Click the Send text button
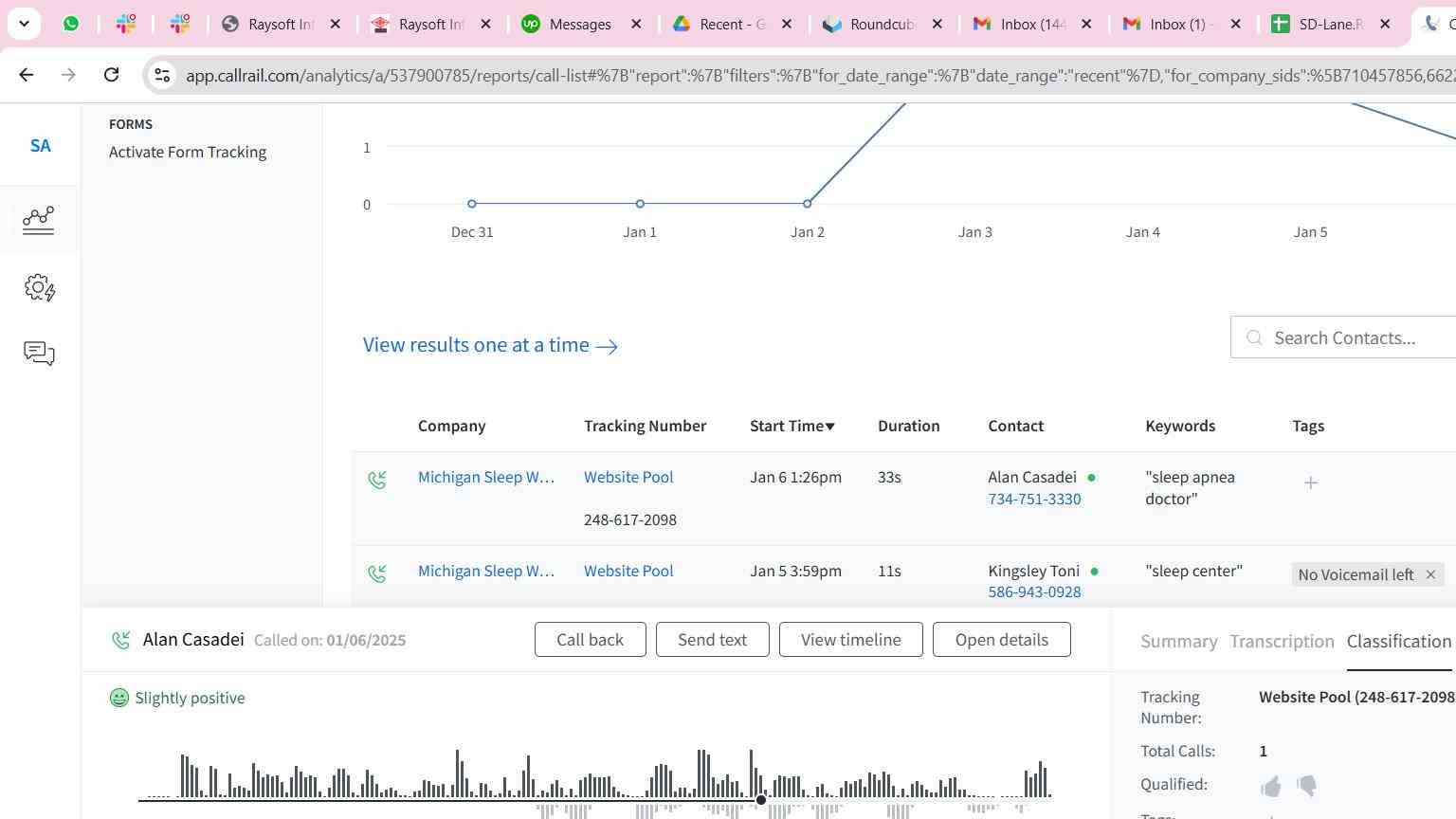Screen dimensions: 1456x819 (x=712, y=640)
